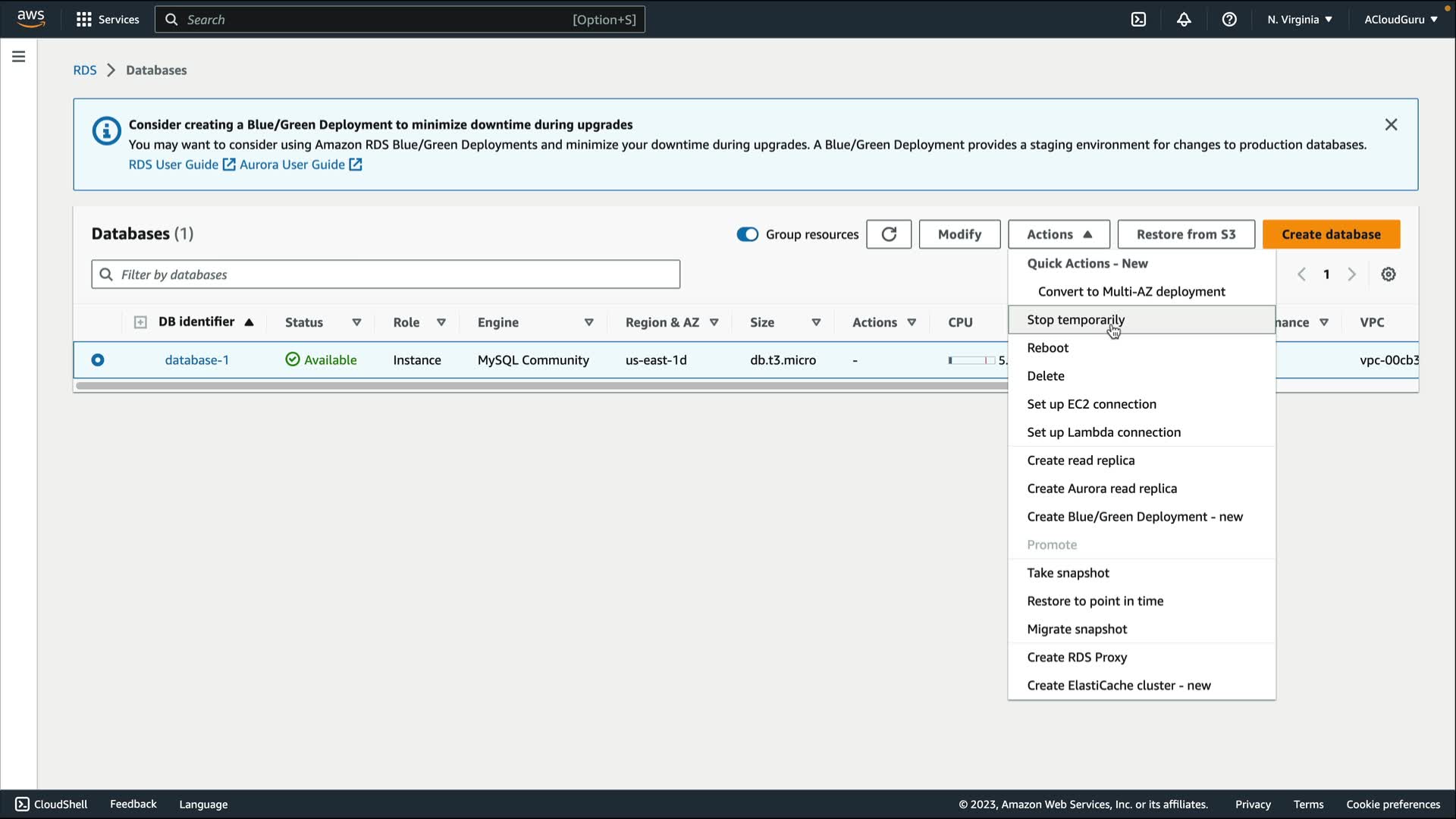Click the horizontal table scrollbar

click(531, 386)
